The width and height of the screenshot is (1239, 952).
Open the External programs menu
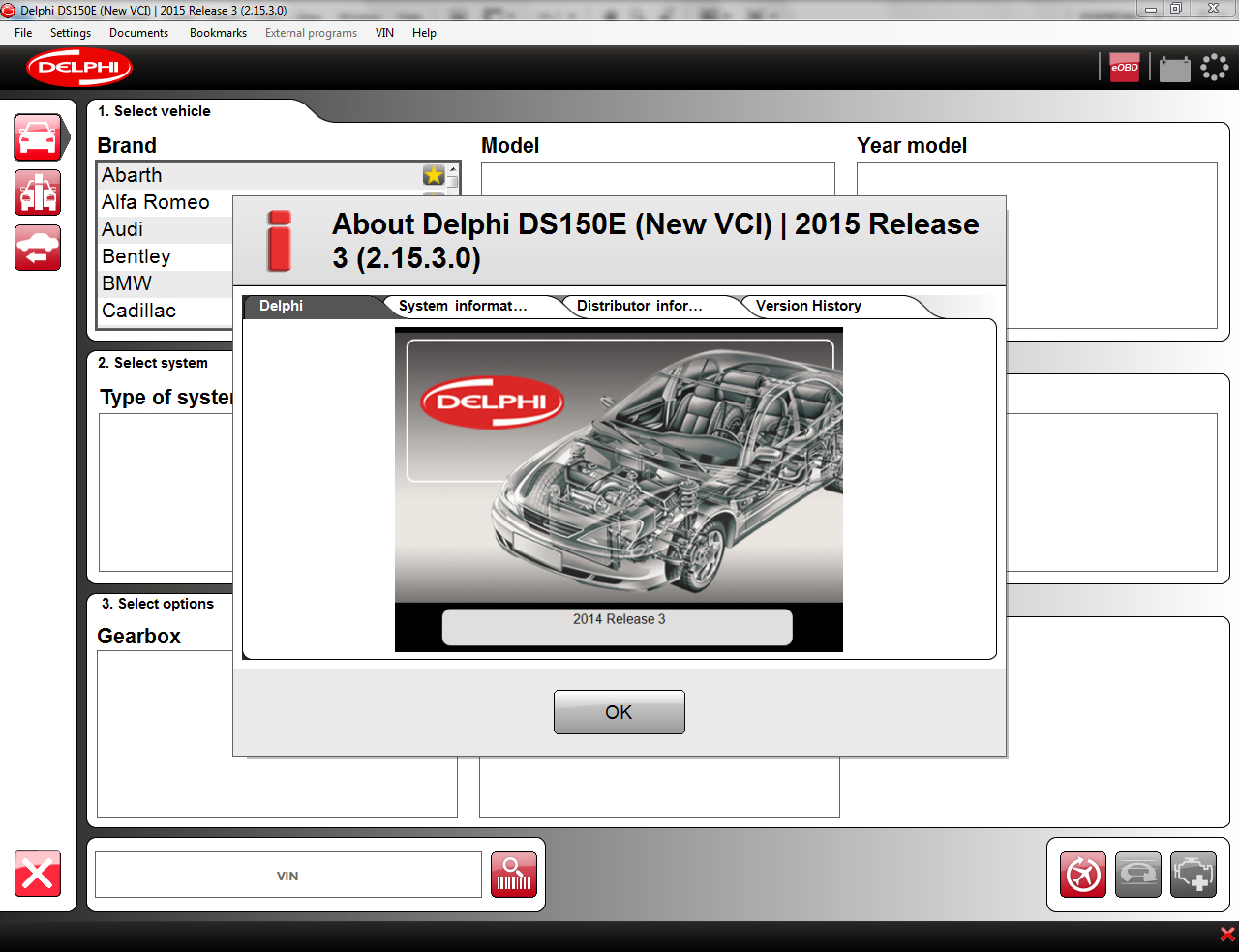[x=311, y=33]
